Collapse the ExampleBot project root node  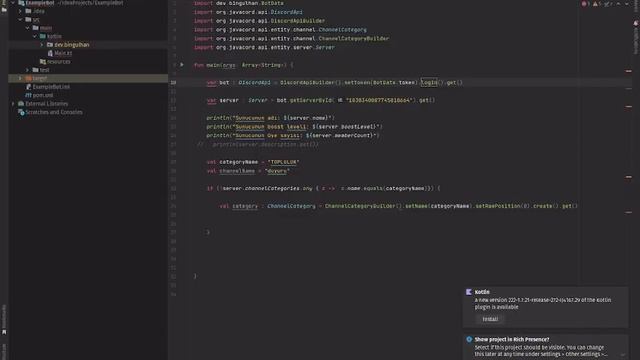(13, 3)
